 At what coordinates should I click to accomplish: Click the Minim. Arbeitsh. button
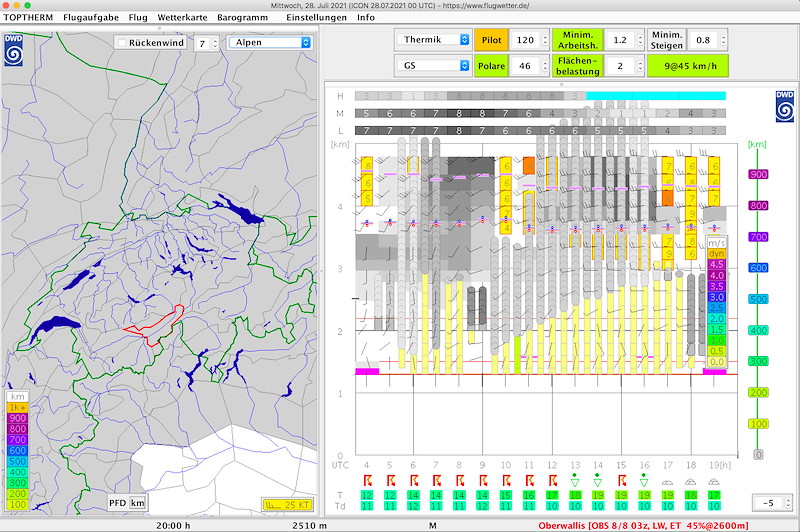(x=578, y=40)
